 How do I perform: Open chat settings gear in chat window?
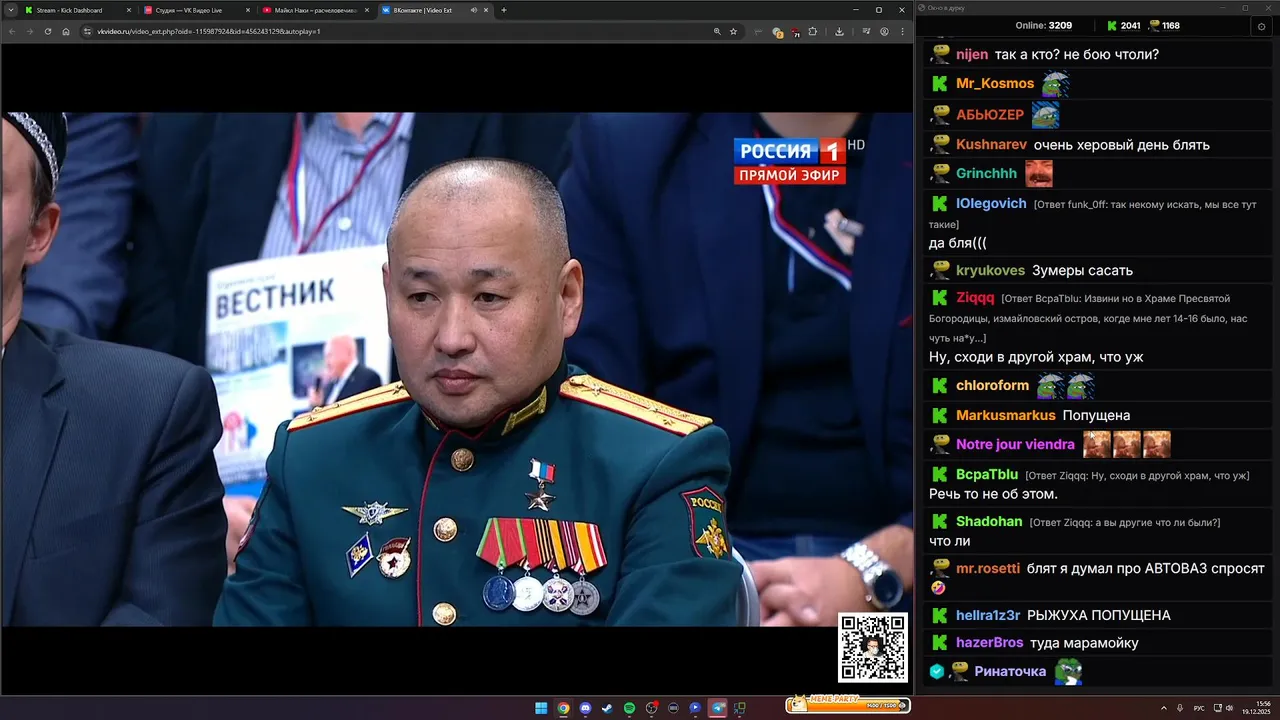(x=1261, y=26)
